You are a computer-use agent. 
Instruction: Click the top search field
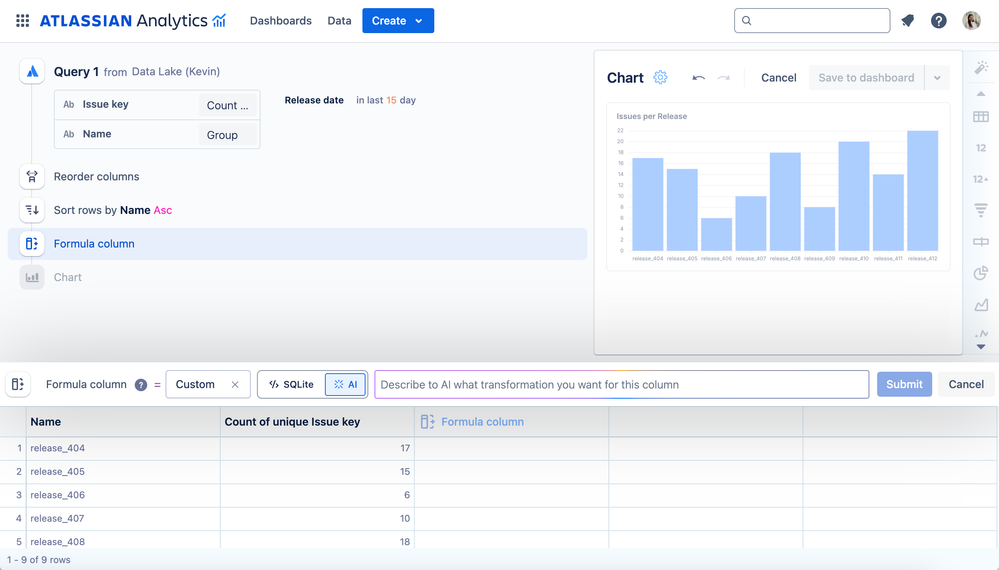(x=812, y=20)
